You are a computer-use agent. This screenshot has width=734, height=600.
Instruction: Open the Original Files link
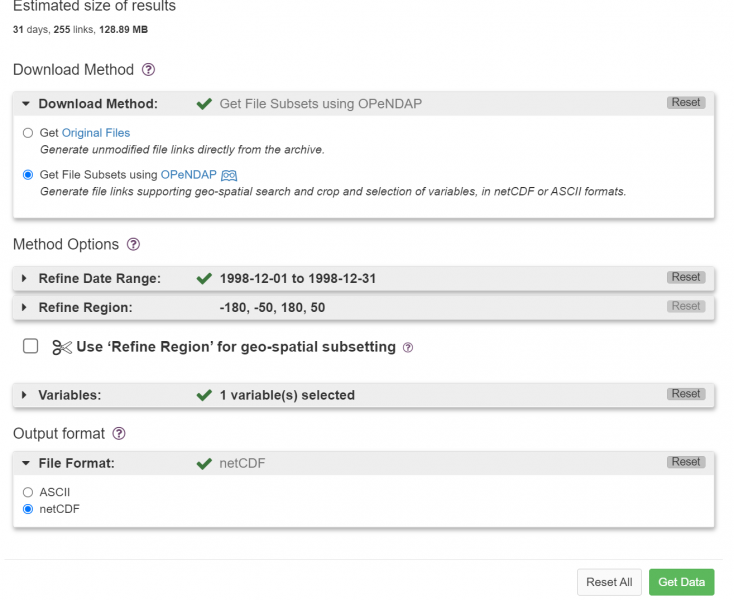click(x=96, y=133)
